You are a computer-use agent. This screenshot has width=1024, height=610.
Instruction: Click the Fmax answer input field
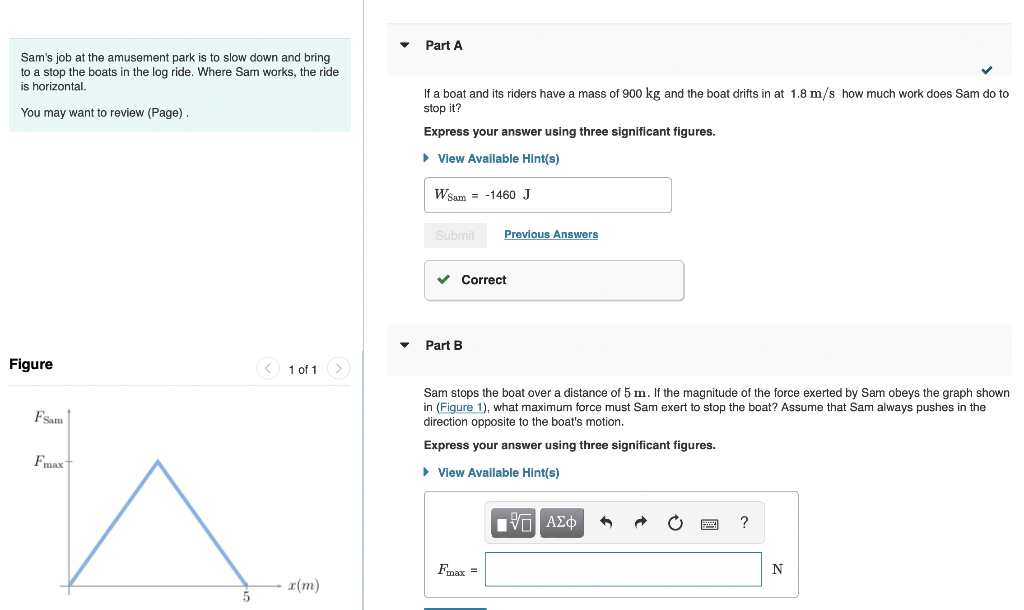pos(623,569)
